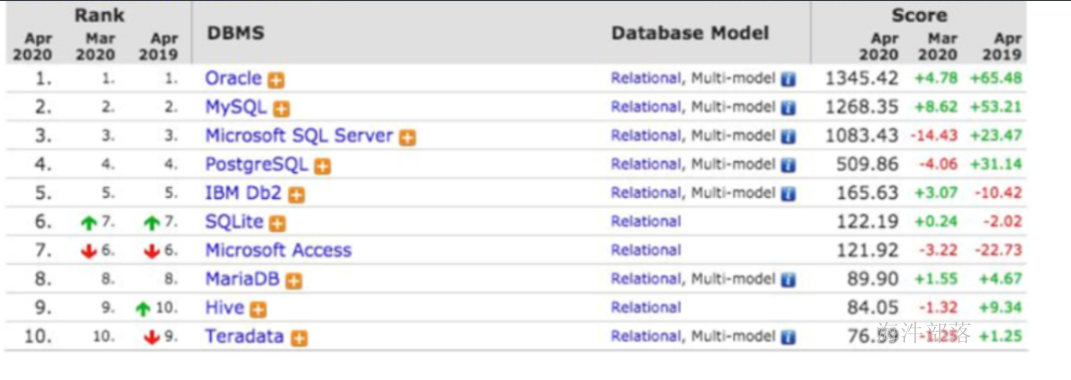Click the Relational model link in Hive row

pyautogui.click(x=645, y=308)
